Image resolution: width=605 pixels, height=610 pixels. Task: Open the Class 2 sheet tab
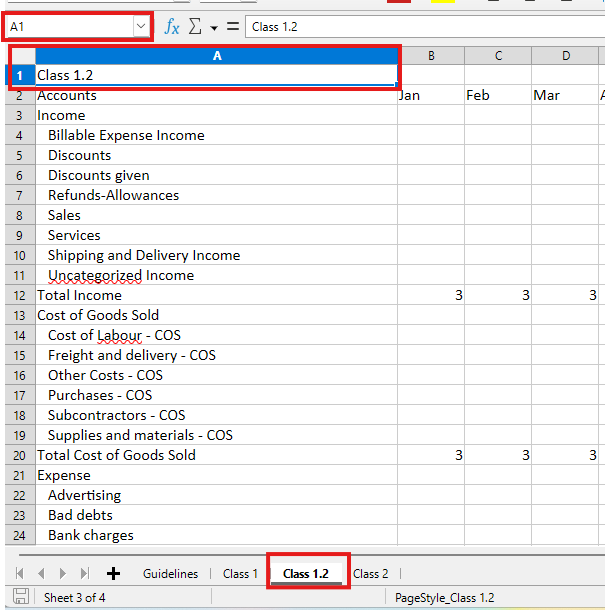coord(370,573)
